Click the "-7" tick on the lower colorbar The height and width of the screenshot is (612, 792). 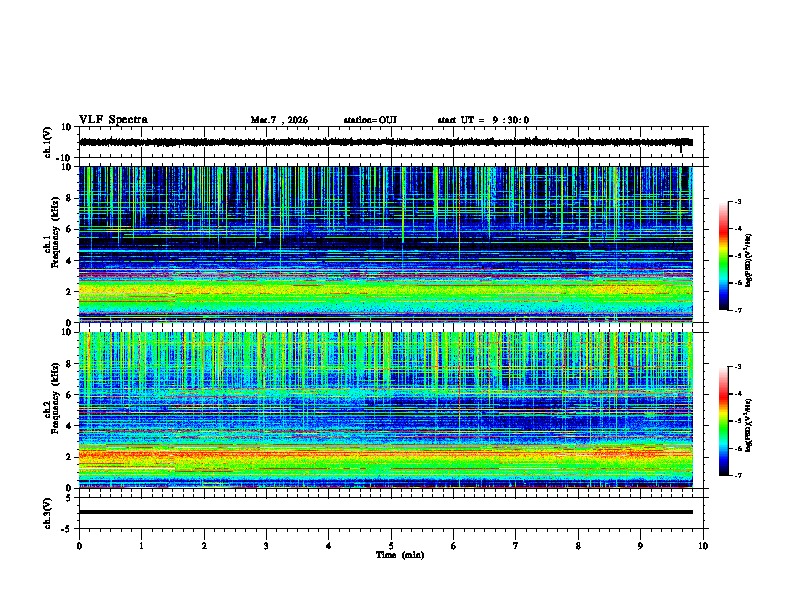click(738, 475)
